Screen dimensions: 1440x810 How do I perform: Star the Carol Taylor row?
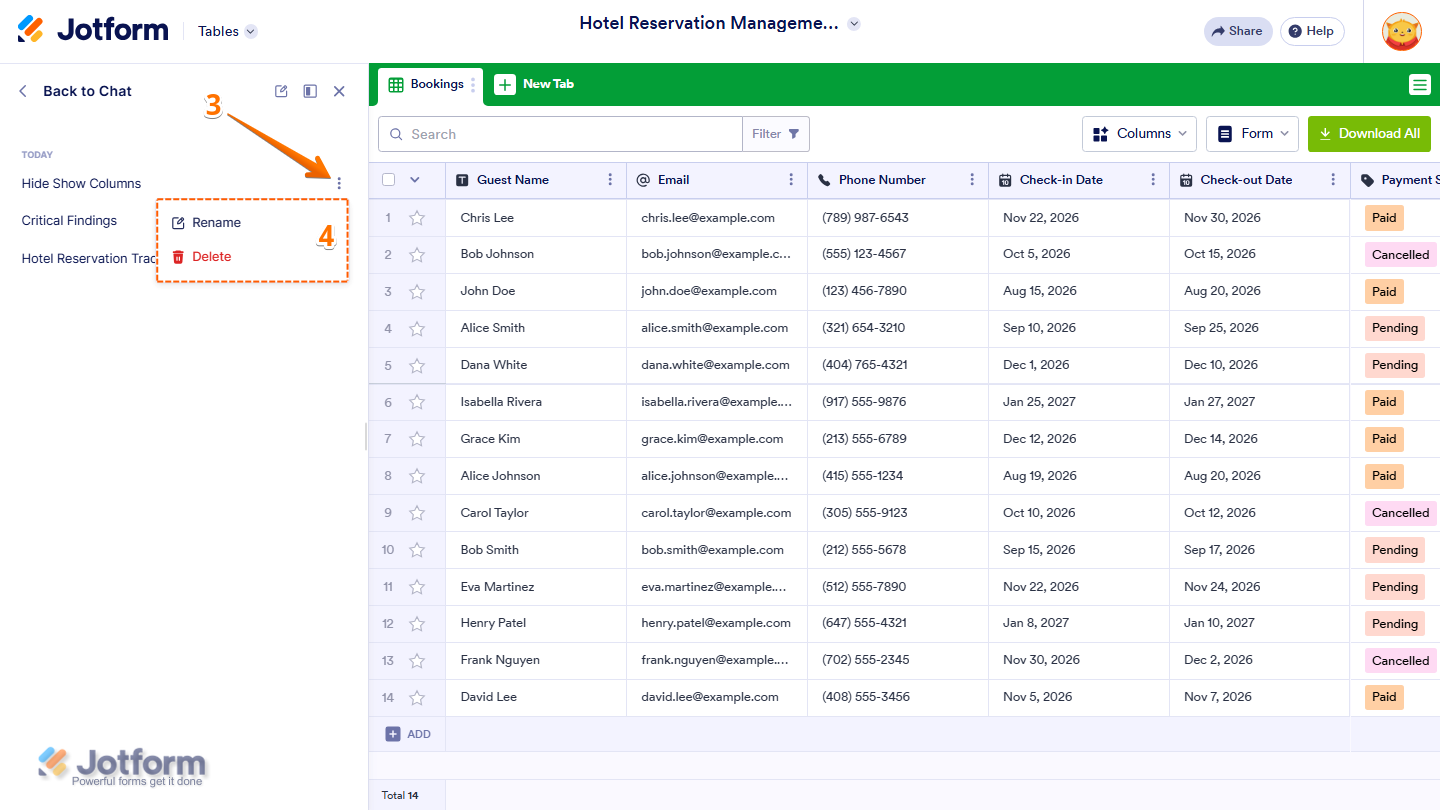(417, 513)
